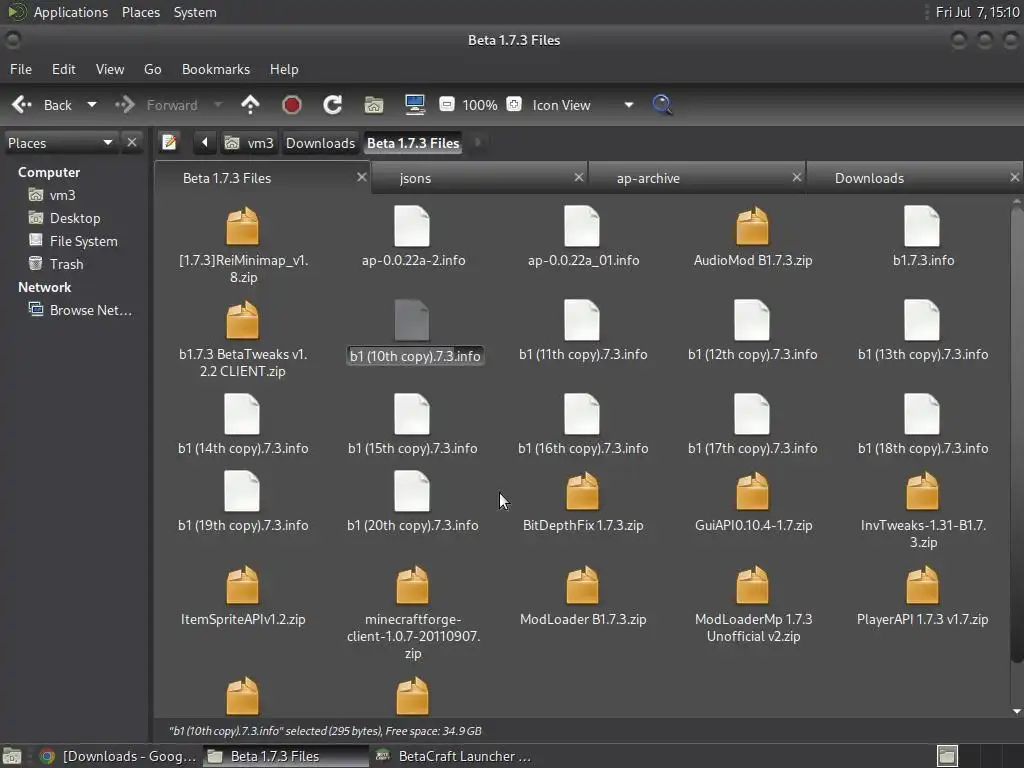Open the View menu
Viewport: 1024px width, 768px height.
(x=110, y=69)
